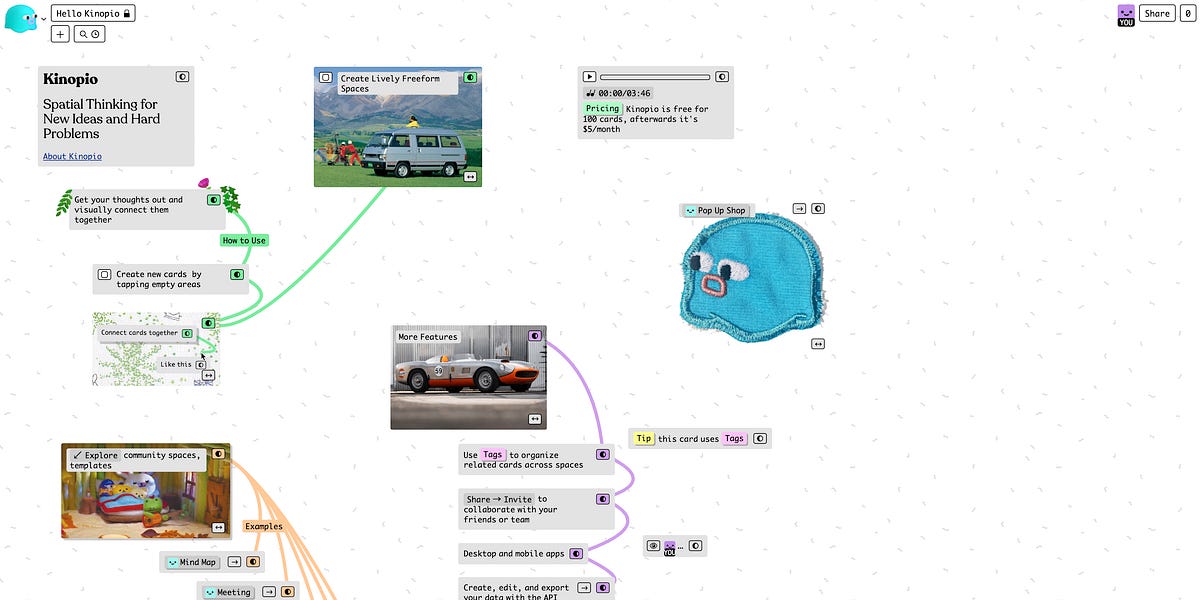Viewport: 1200px width, 600px height.
Task: Select the yellow Tip tag
Action: point(644,438)
